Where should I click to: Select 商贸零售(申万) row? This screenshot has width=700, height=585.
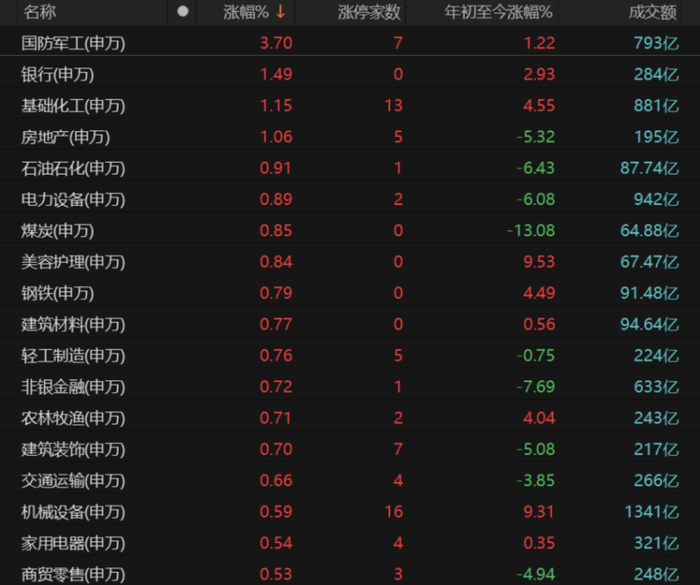click(x=350, y=573)
